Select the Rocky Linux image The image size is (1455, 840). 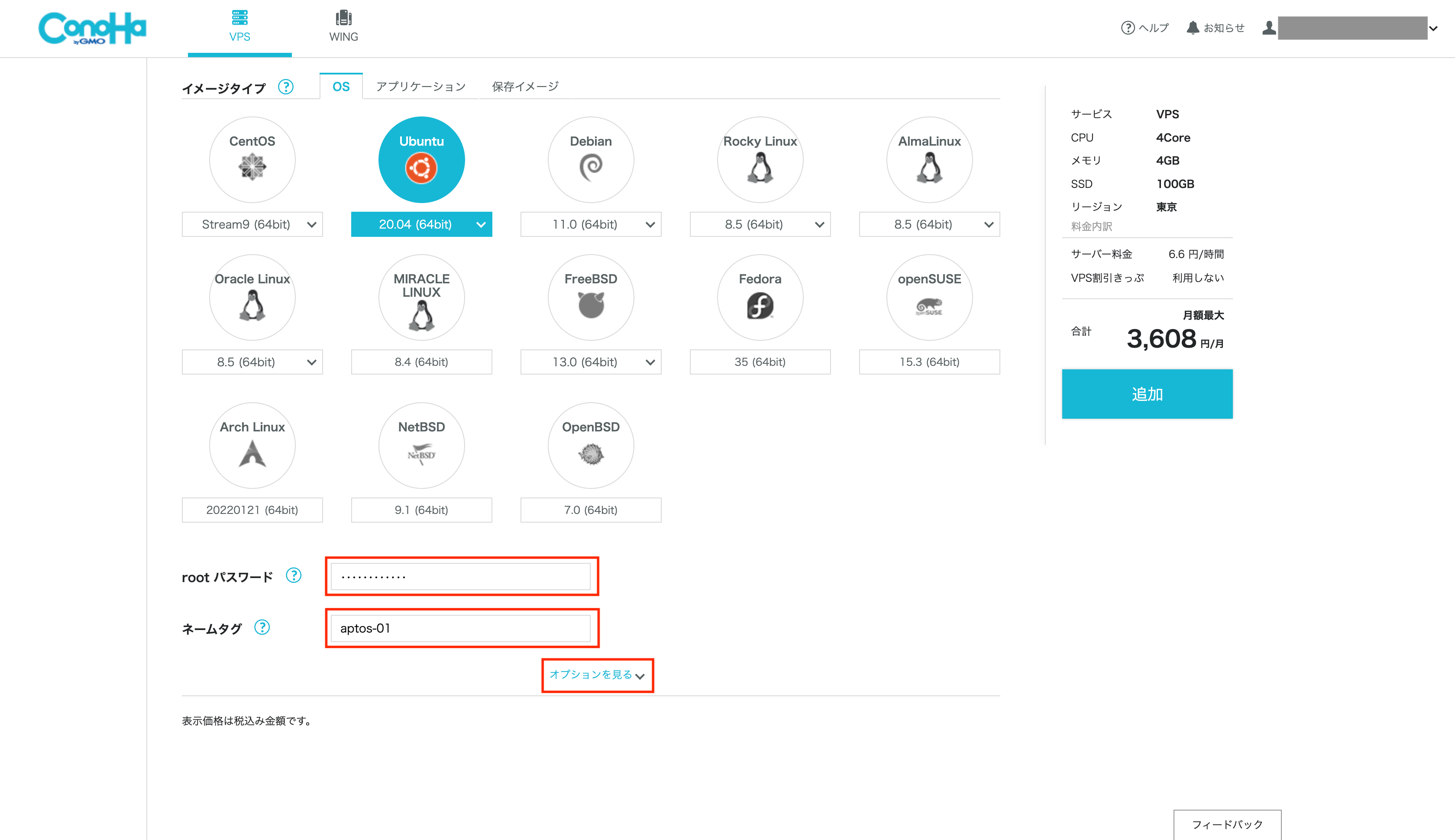(760, 160)
